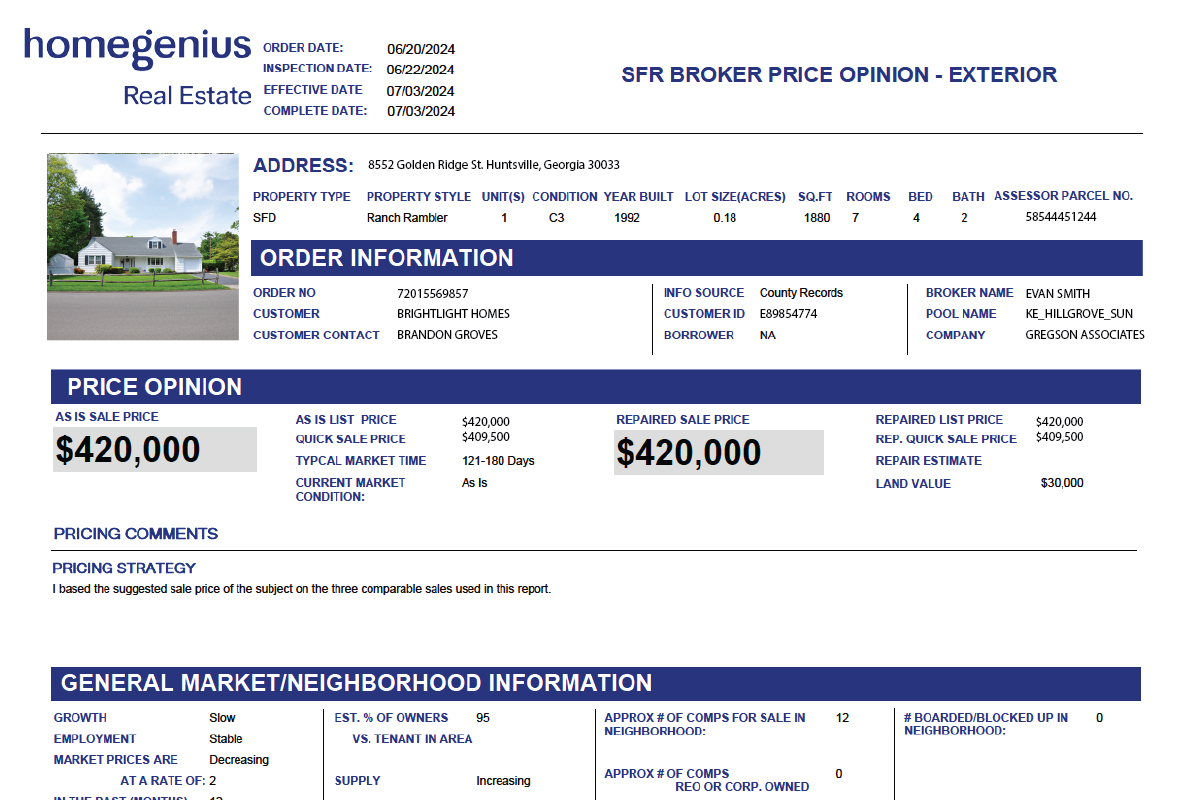Click the order date 06/20/2024
Screen dimensions: 1200x800
[x=420, y=49]
